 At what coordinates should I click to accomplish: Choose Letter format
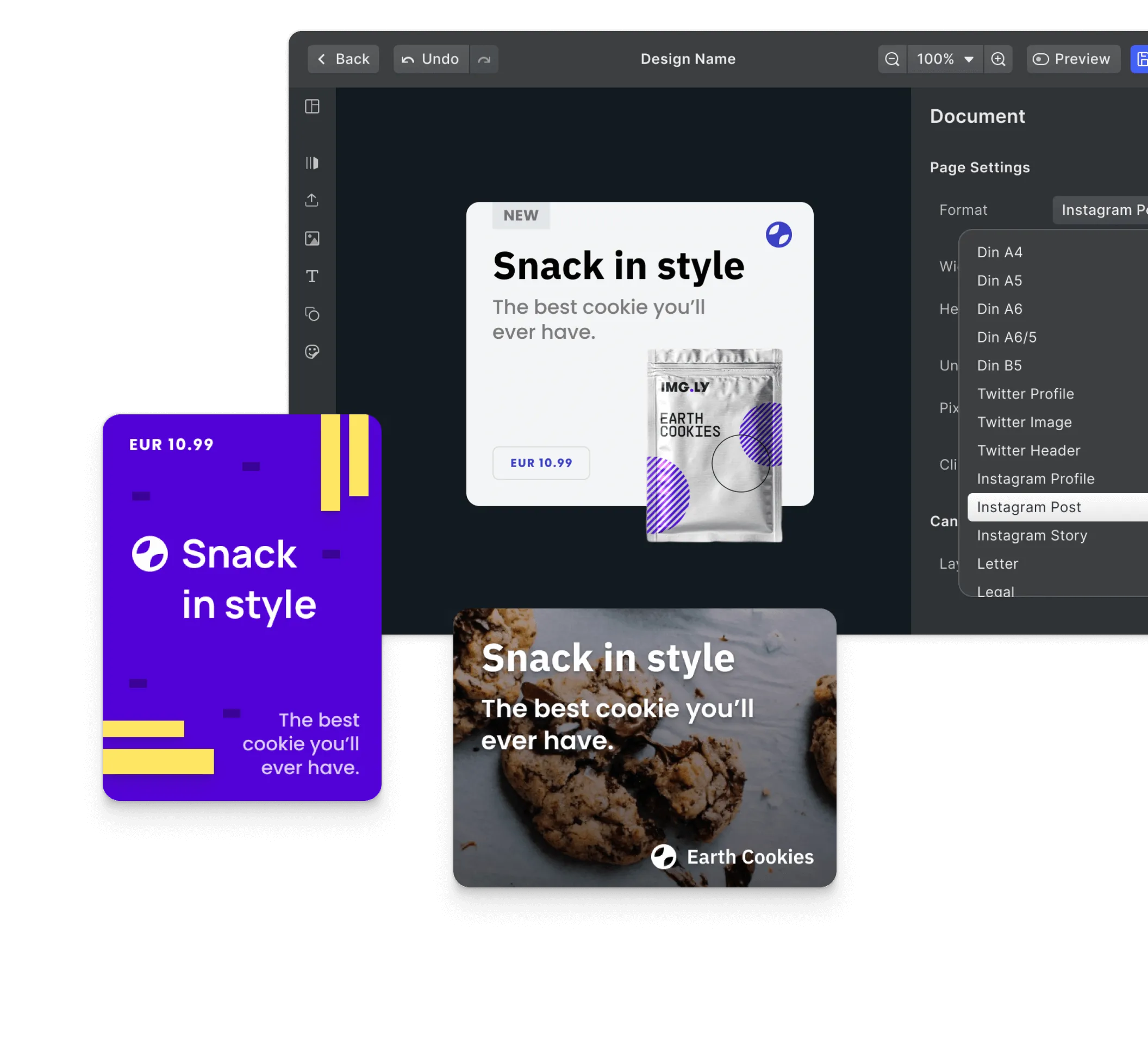pyautogui.click(x=1057, y=564)
